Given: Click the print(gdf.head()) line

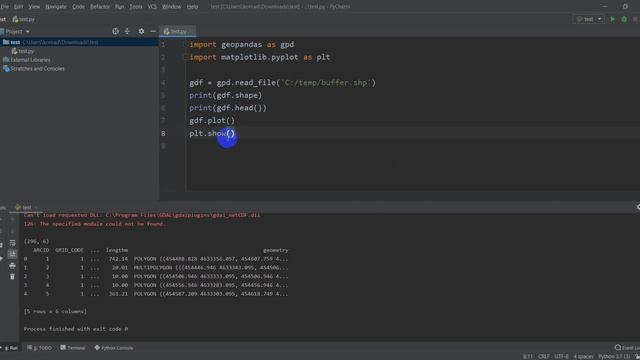Looking at the screenshot, I should coord(228,108).
